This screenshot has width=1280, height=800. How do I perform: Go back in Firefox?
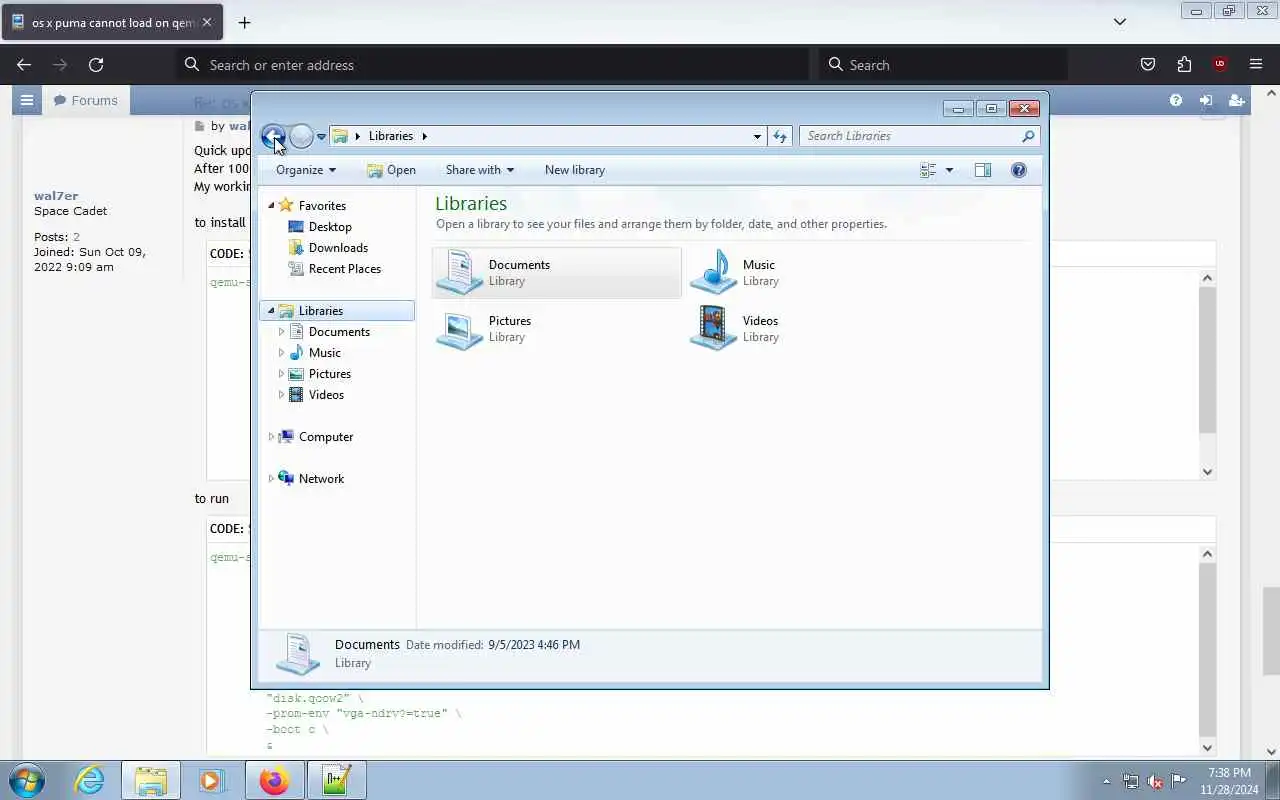[24, 64]
